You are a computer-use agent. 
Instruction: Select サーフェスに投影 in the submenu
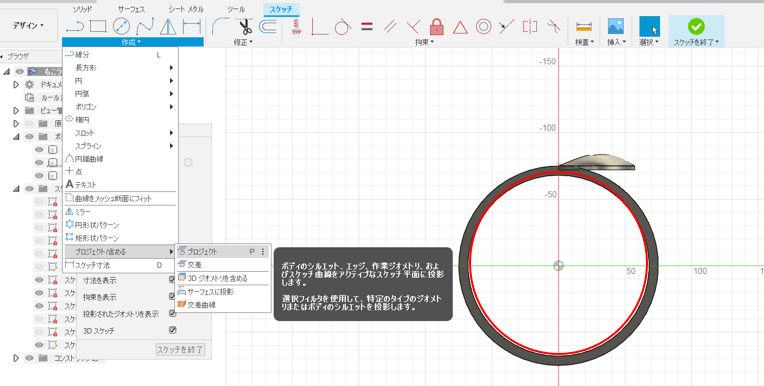[222, 291]
